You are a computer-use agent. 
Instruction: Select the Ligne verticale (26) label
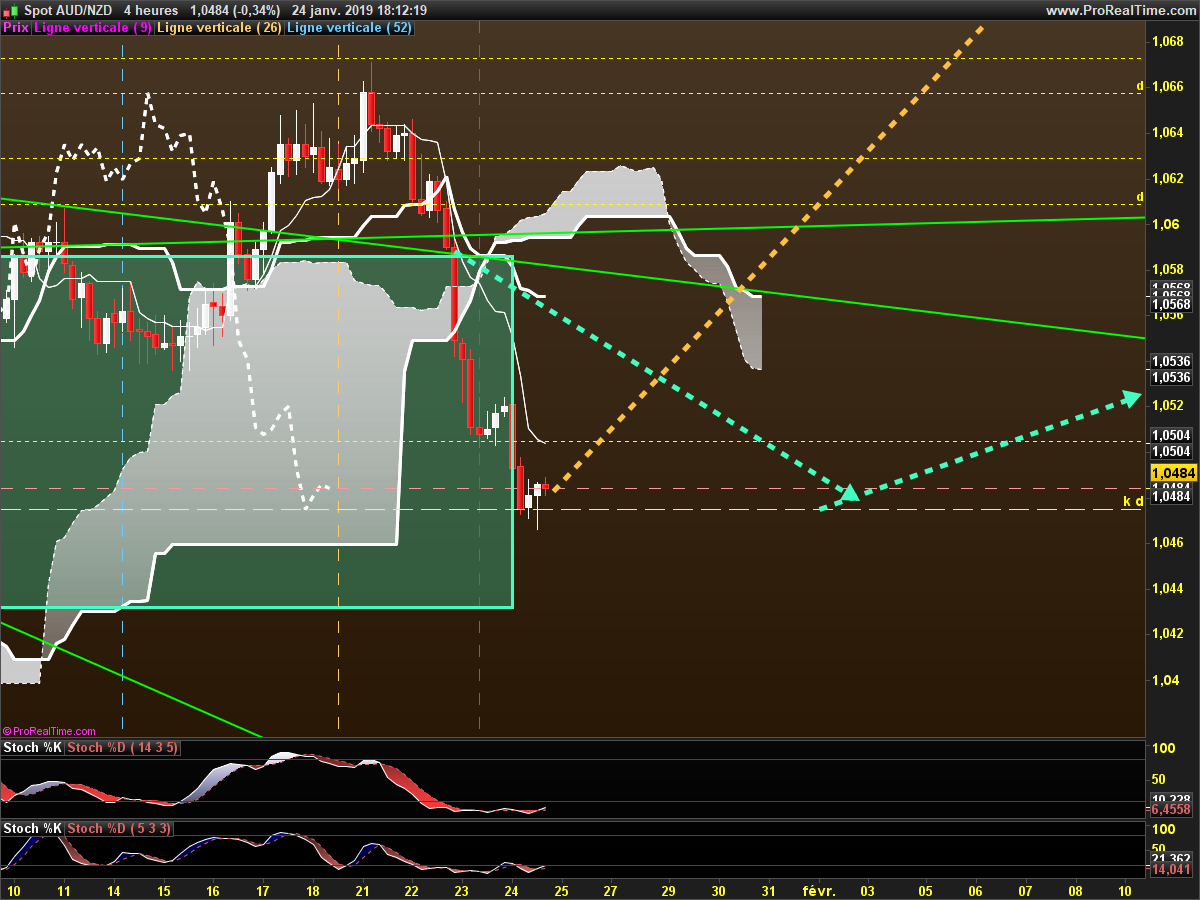(x=221, y=28)
